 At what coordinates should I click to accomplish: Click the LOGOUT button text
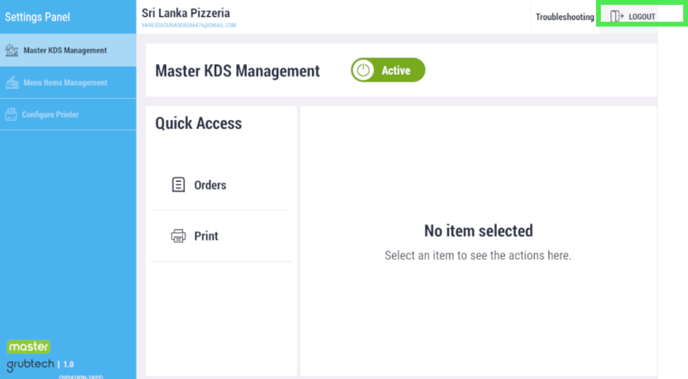tap(642, 17)
